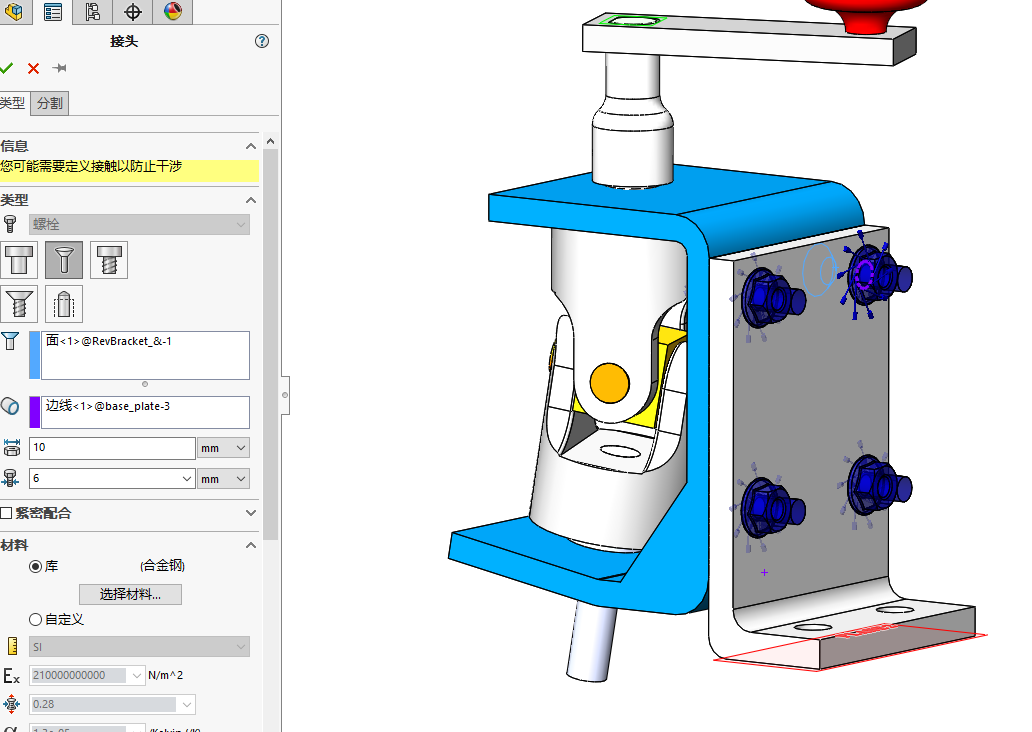Image resolution: width=1032 pixels, height=732 pixels.
Task: Select countersink bolt with nut icon
Action: 64,259
